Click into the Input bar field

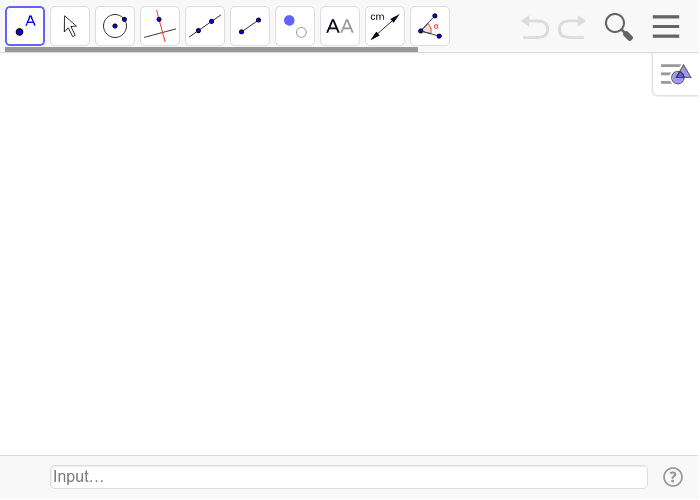[349, 477]
